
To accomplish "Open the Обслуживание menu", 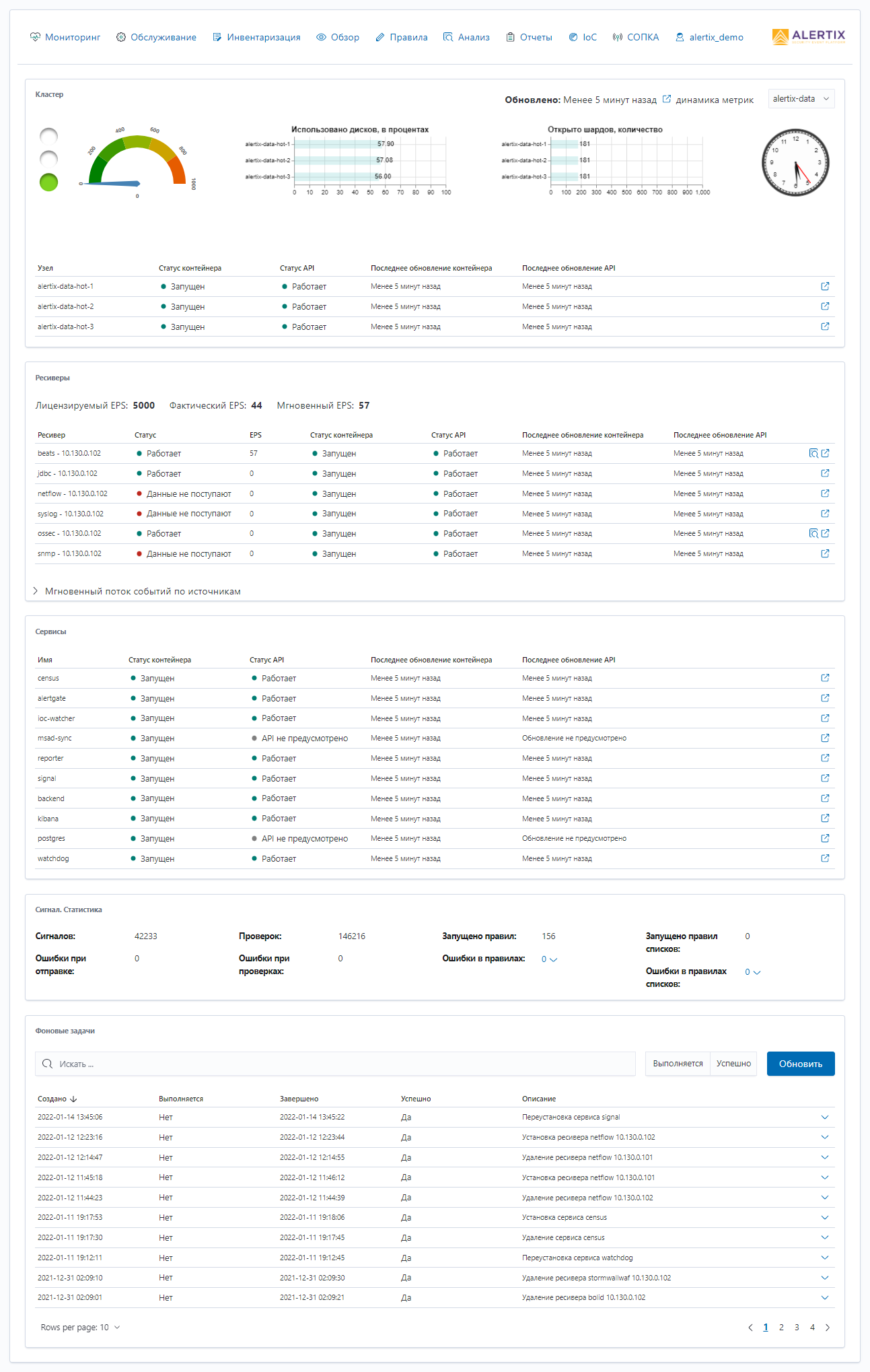I will 156,37.
